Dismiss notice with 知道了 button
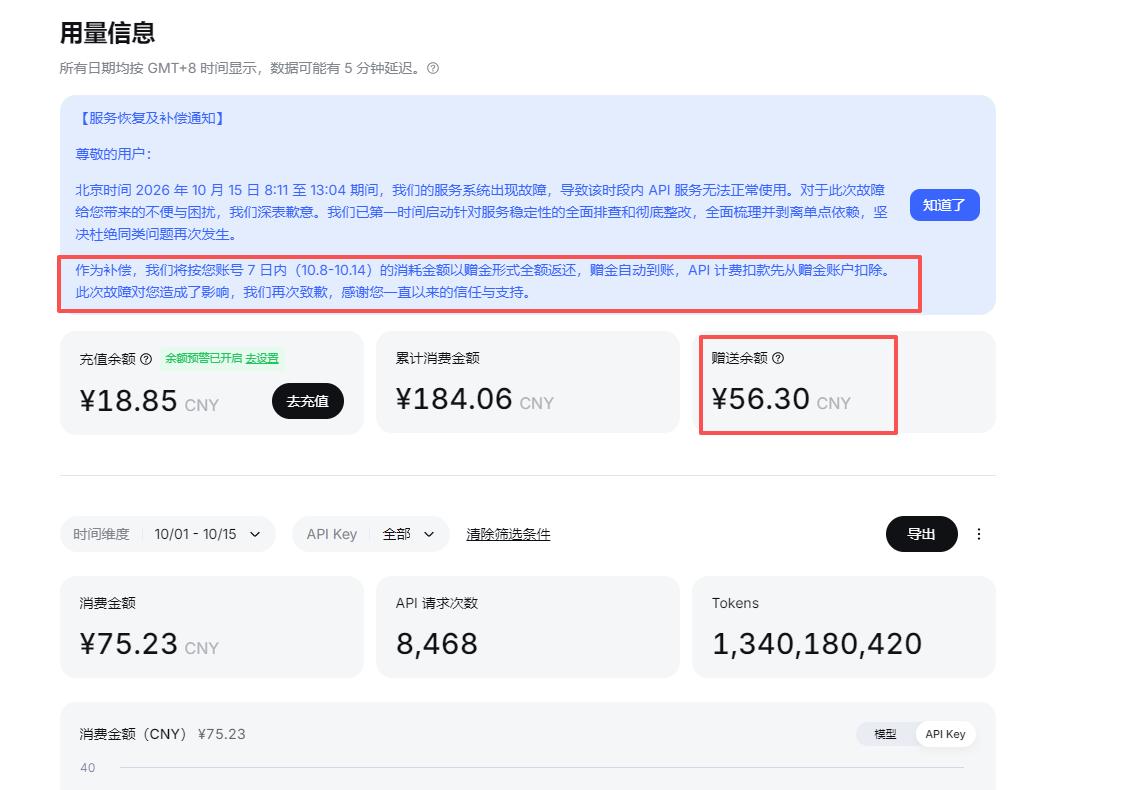The image size is (1146, 790). point(944,205)
